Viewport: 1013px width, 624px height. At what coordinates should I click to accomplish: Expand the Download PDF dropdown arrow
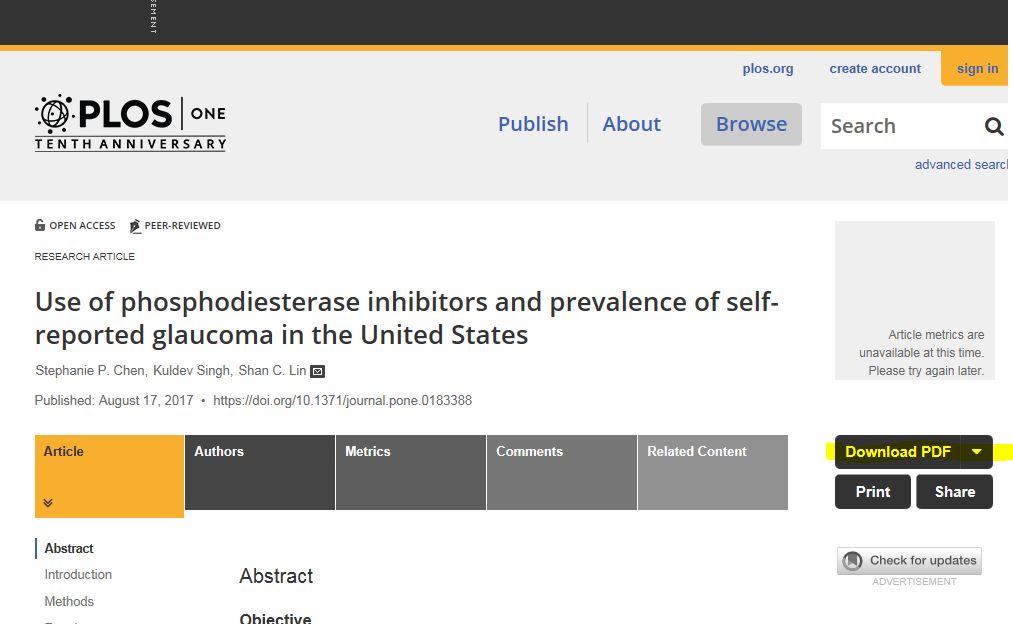point(977,452)
